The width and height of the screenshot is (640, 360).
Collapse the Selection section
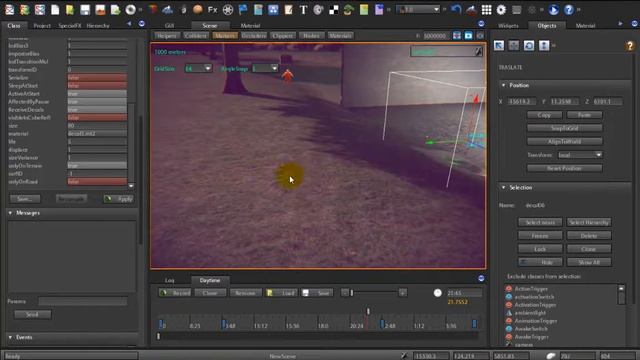click(504, 187)
